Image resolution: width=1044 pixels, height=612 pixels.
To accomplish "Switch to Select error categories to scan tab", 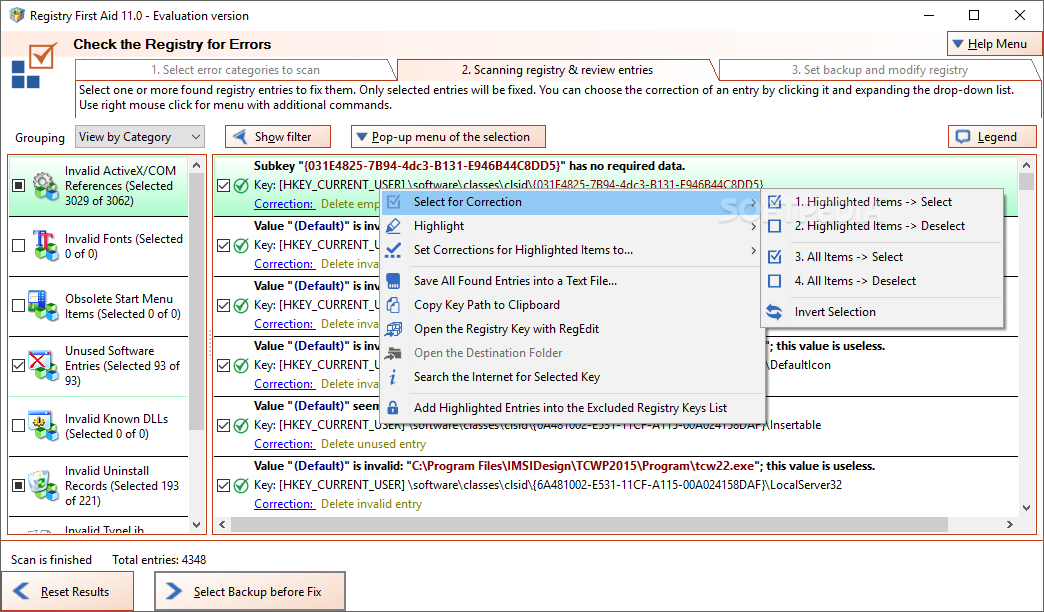I will (x=236, y=70).
